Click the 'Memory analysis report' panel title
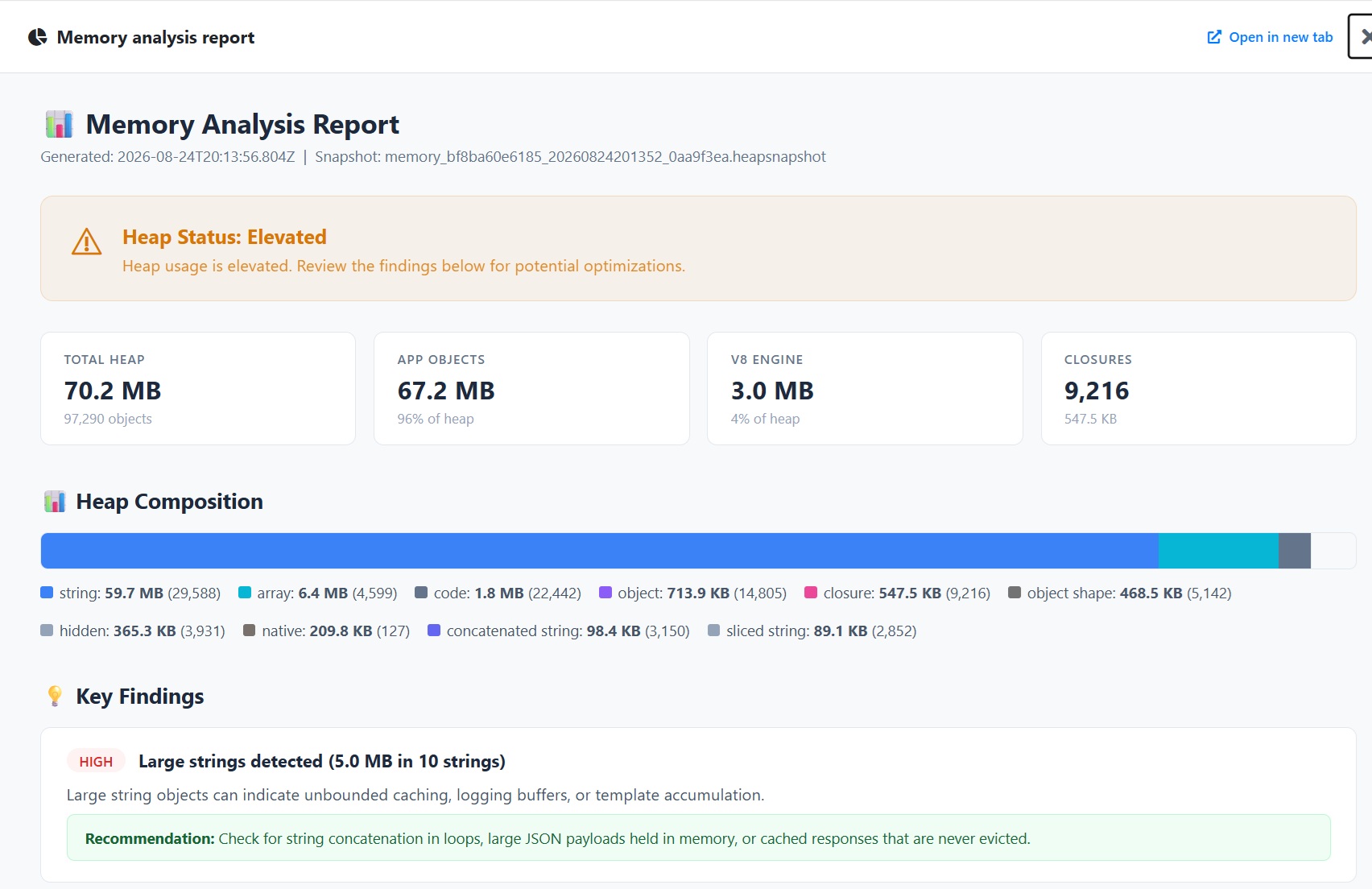The height and width of the screenshot is (889, 1372). [155, 37]
